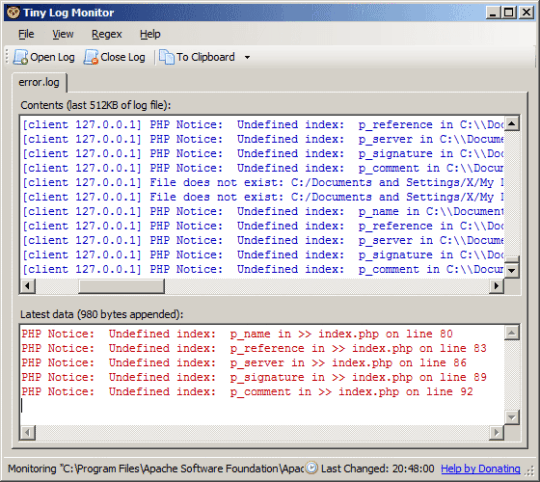Click the 'Last Changed: 20:48:00' status text
Image resolution: width=540 pixels, height=482 pixels.
click(x=377, y=469)
